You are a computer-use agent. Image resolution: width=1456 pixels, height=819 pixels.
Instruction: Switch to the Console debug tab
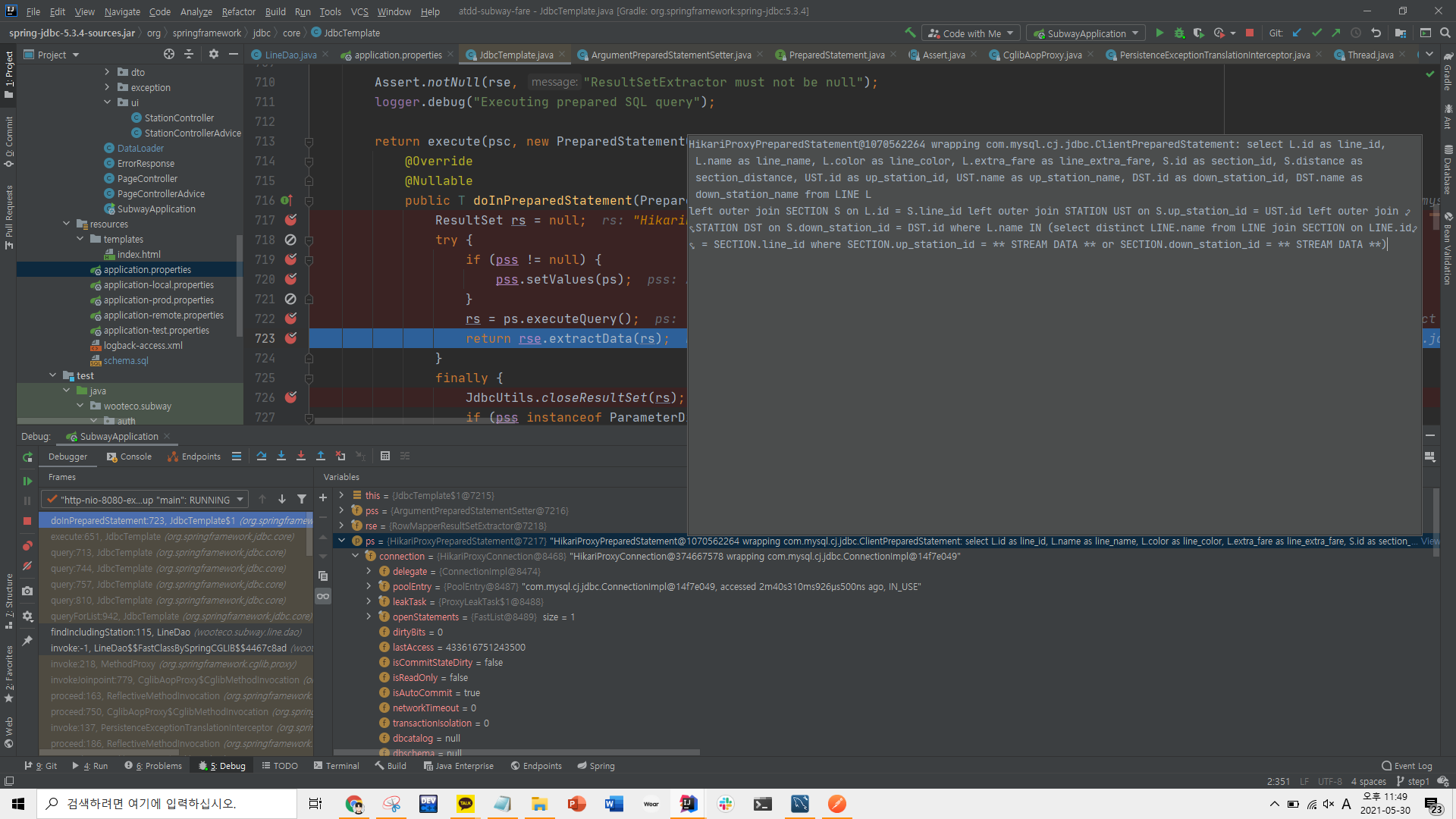click(129, 457)
